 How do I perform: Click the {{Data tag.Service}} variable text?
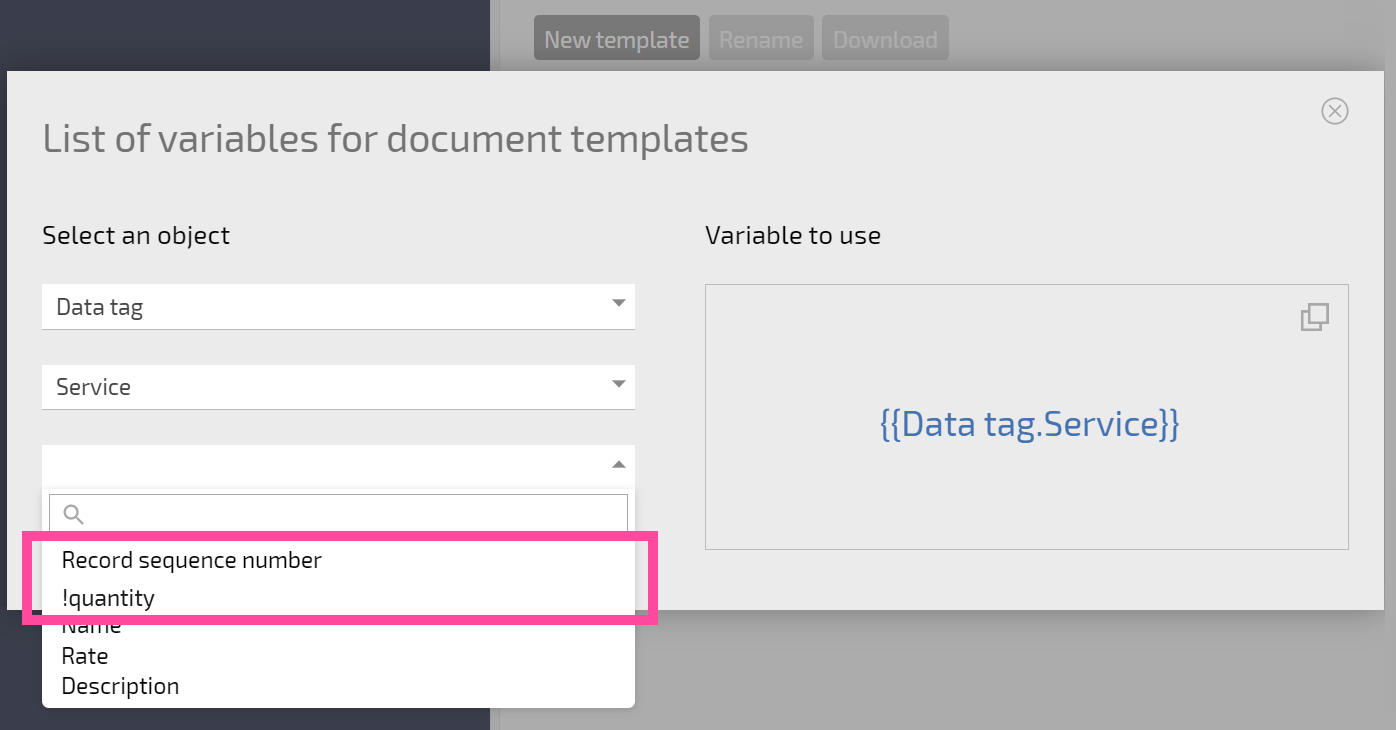pyautogui.click(x=1029, y=425)
